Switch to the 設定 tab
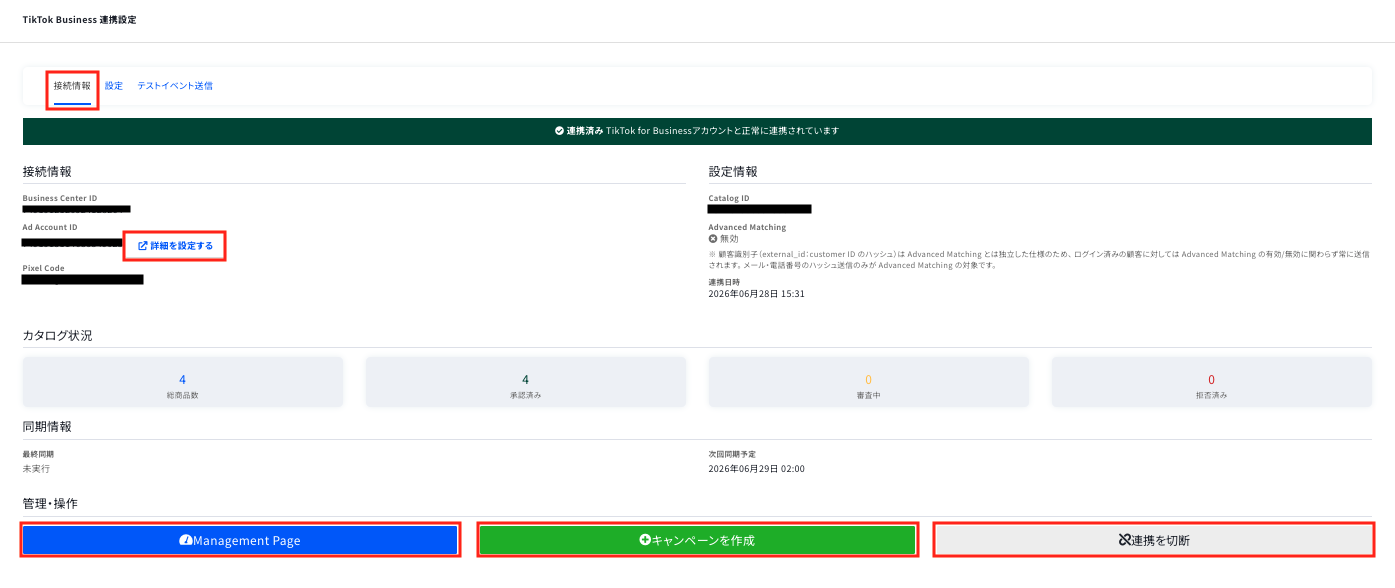The height and width of the screenshot is (588, 1395). 114,86
